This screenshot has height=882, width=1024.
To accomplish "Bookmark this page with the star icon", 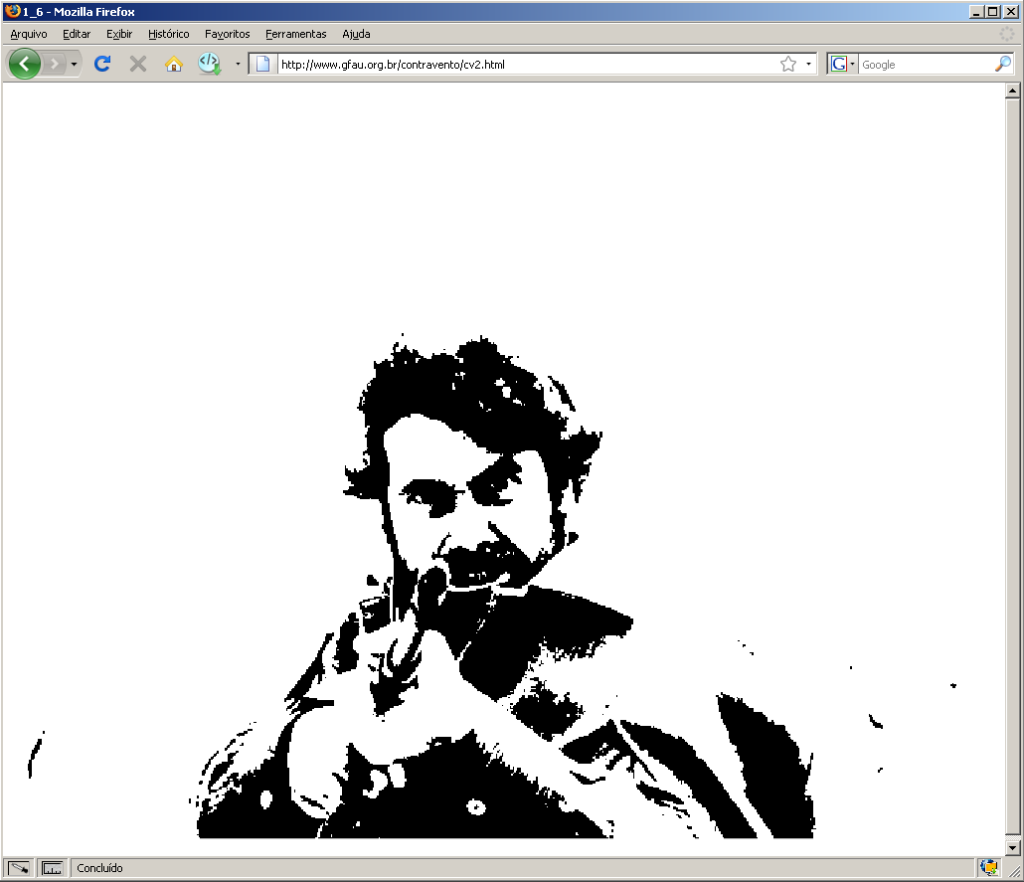I will (788, 64).
